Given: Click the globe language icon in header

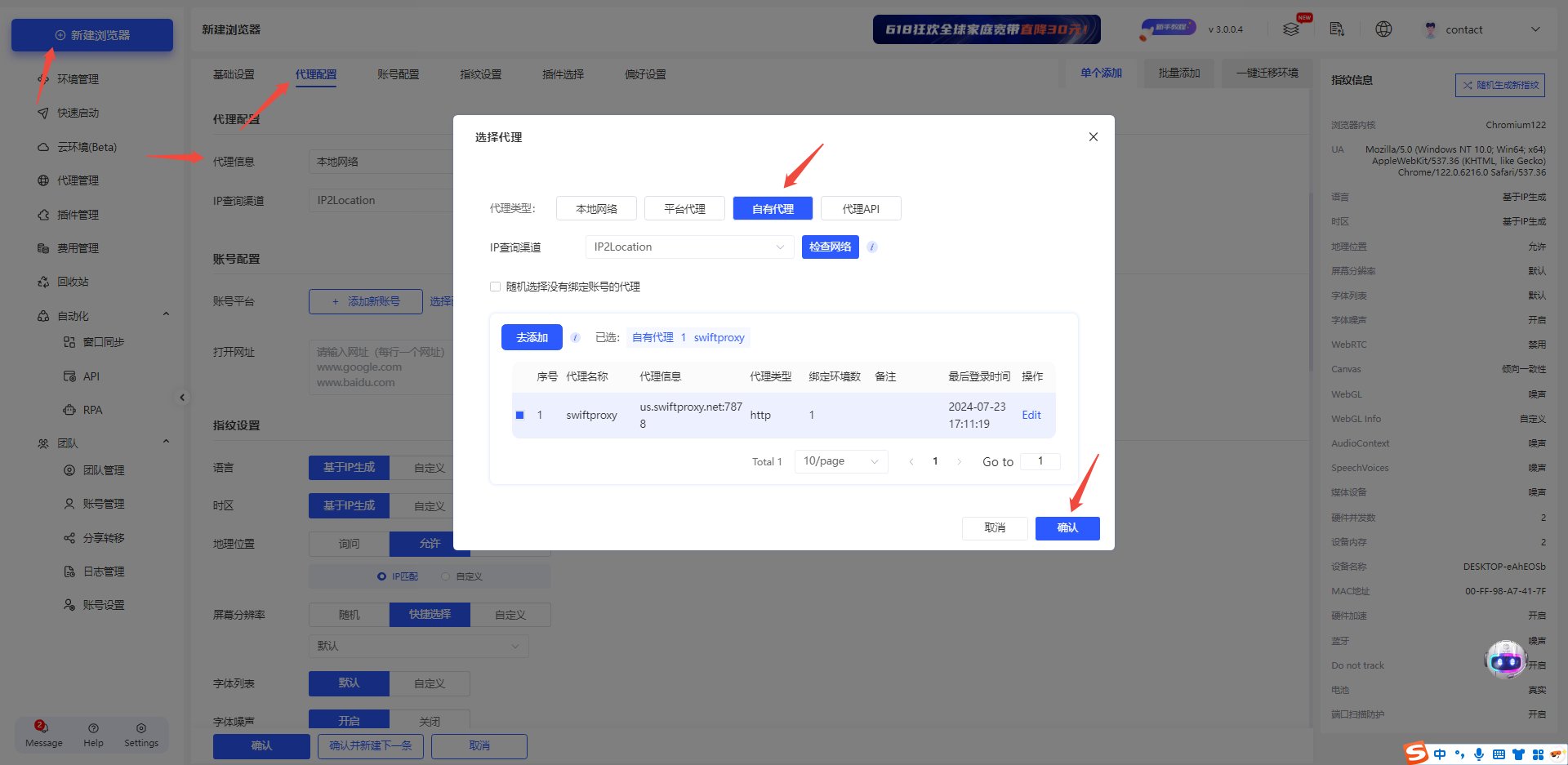Looking at the screenshot, I should [x=1383, y=29].
